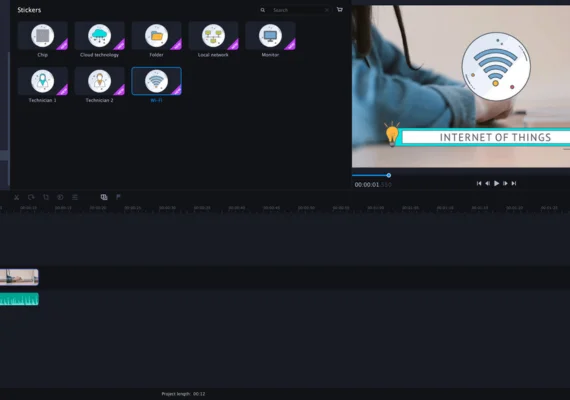The image size is (570, 400).
Task: Select the crop tool icon
Action: 46,197
